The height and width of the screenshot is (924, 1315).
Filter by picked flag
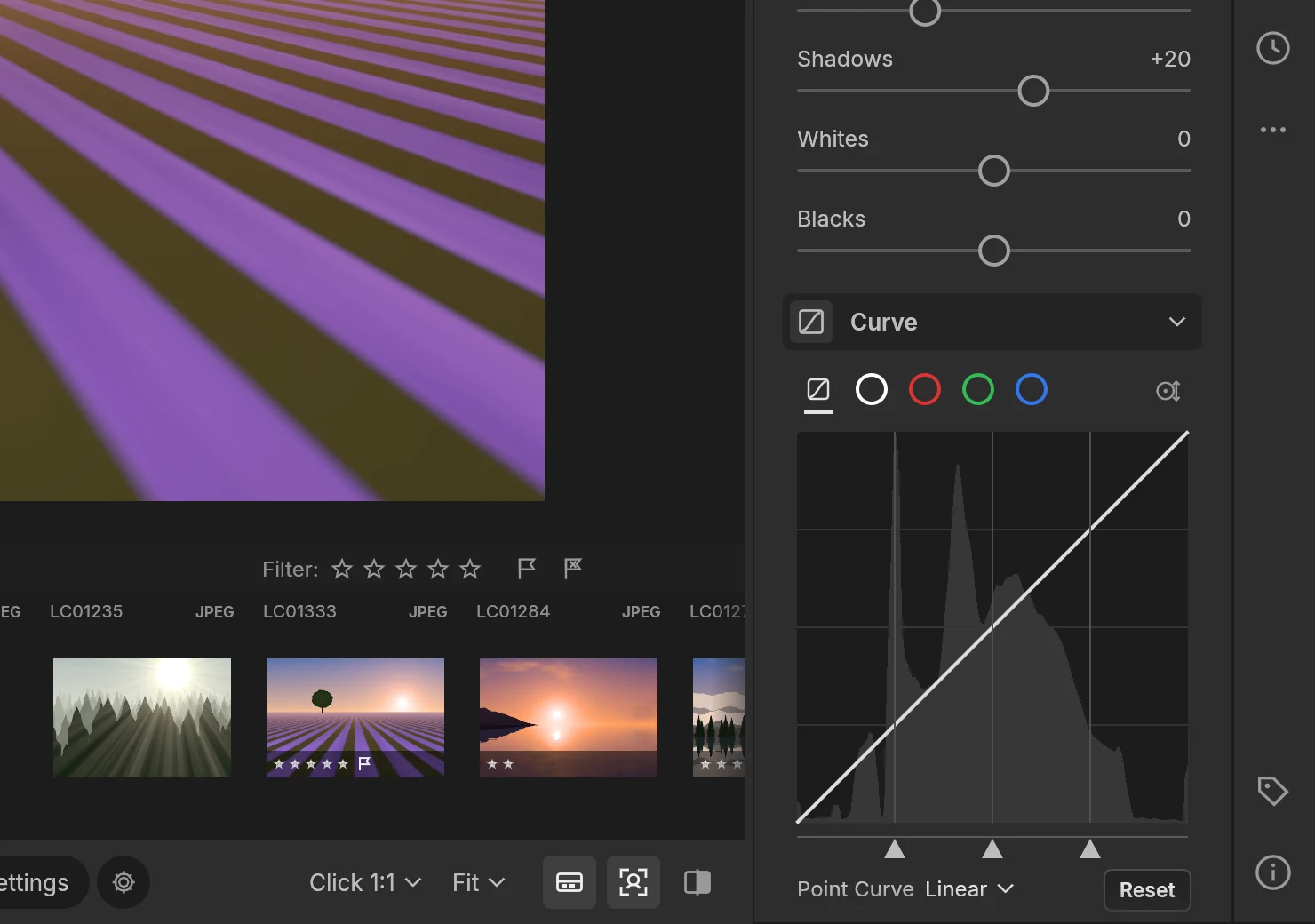click(527, 569)
